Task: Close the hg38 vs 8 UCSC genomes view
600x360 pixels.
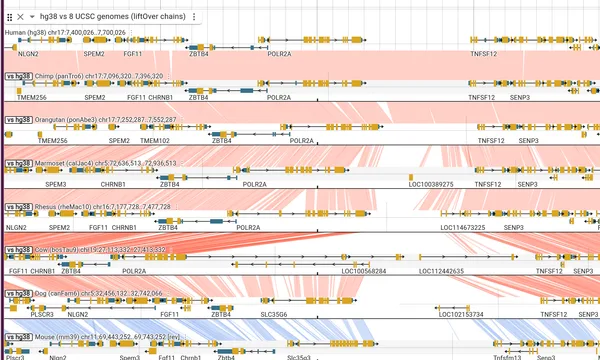Action: coord(20,17)
